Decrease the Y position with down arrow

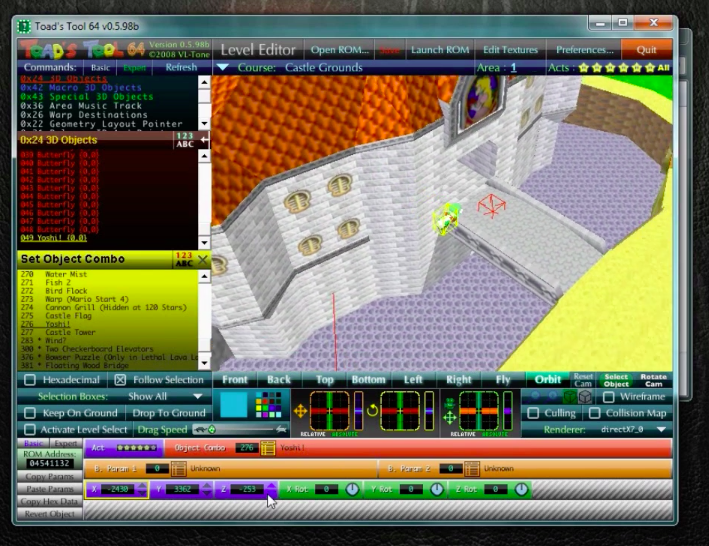207,493
